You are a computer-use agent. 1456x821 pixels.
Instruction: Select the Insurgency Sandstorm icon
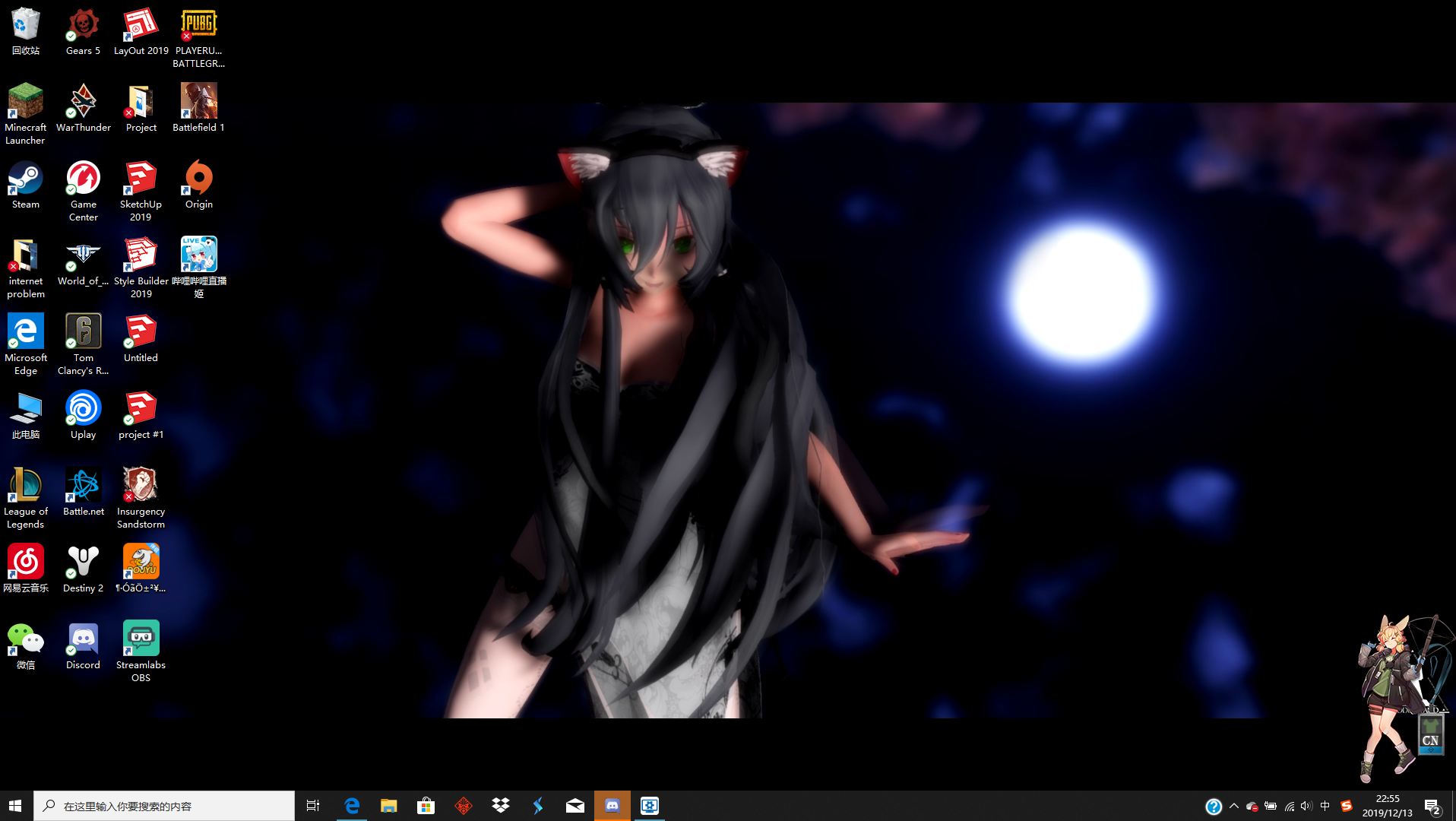coord(141,498)
